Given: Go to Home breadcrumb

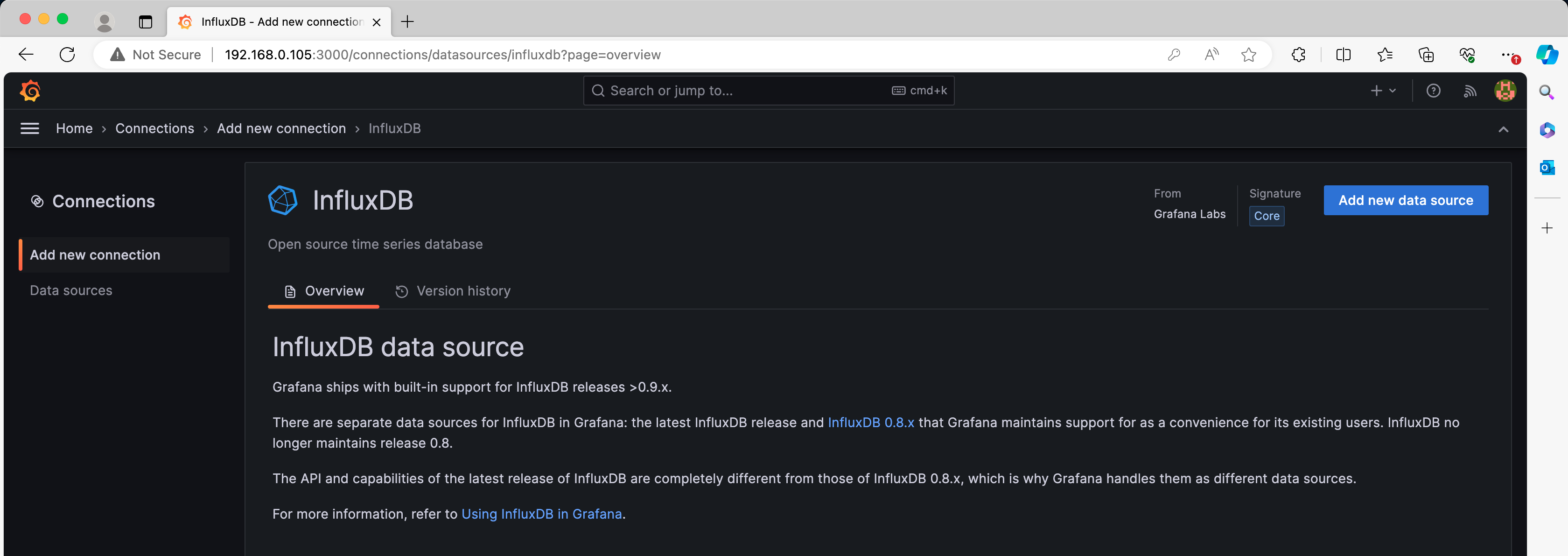Looking at the screenshot, I should point(74,128).
